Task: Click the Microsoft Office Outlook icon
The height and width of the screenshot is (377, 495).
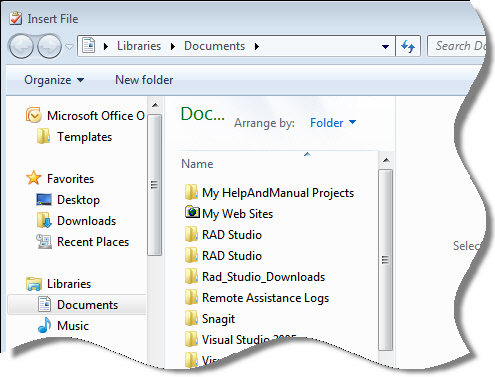Action: click(34, 115)
